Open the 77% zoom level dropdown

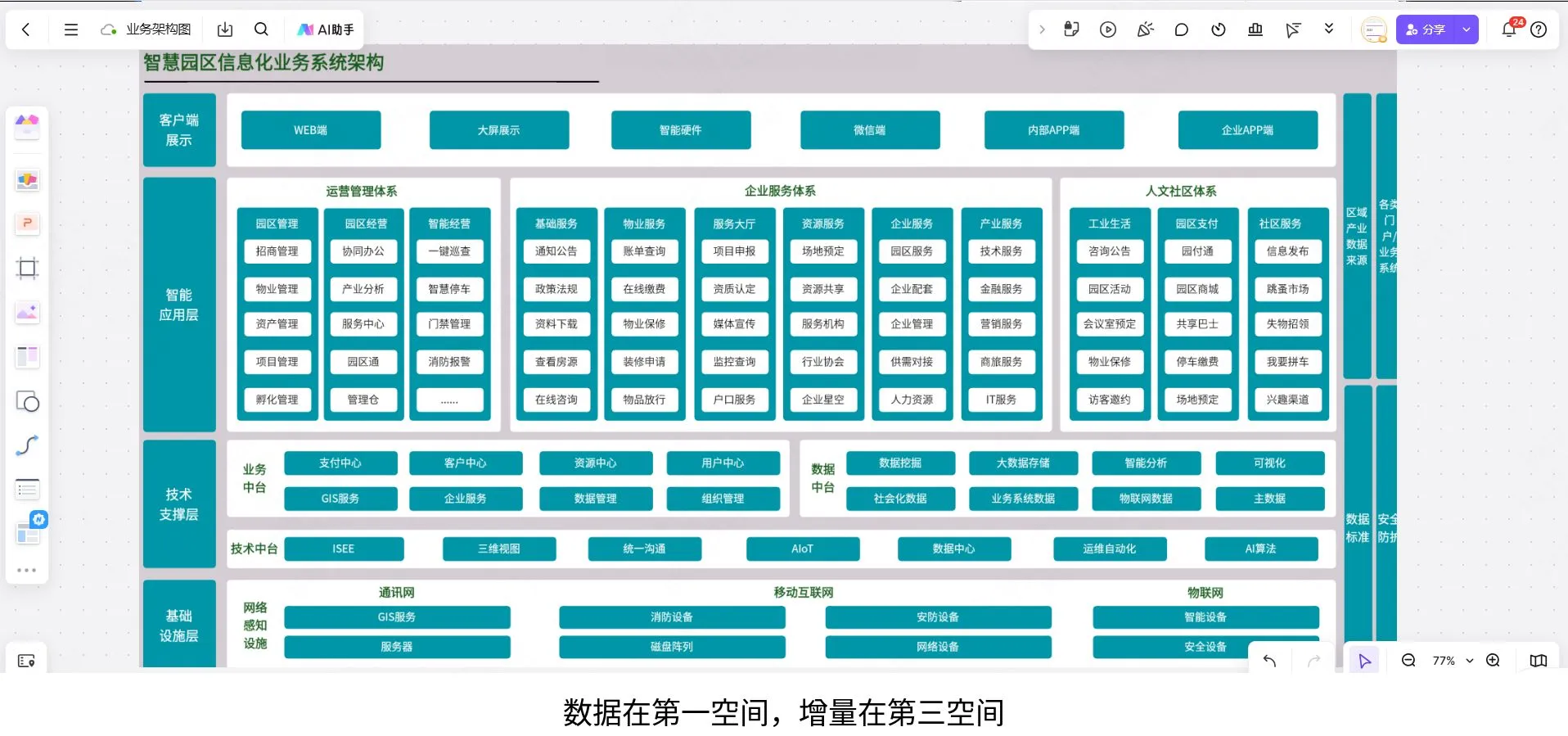tap(1453, 661)
